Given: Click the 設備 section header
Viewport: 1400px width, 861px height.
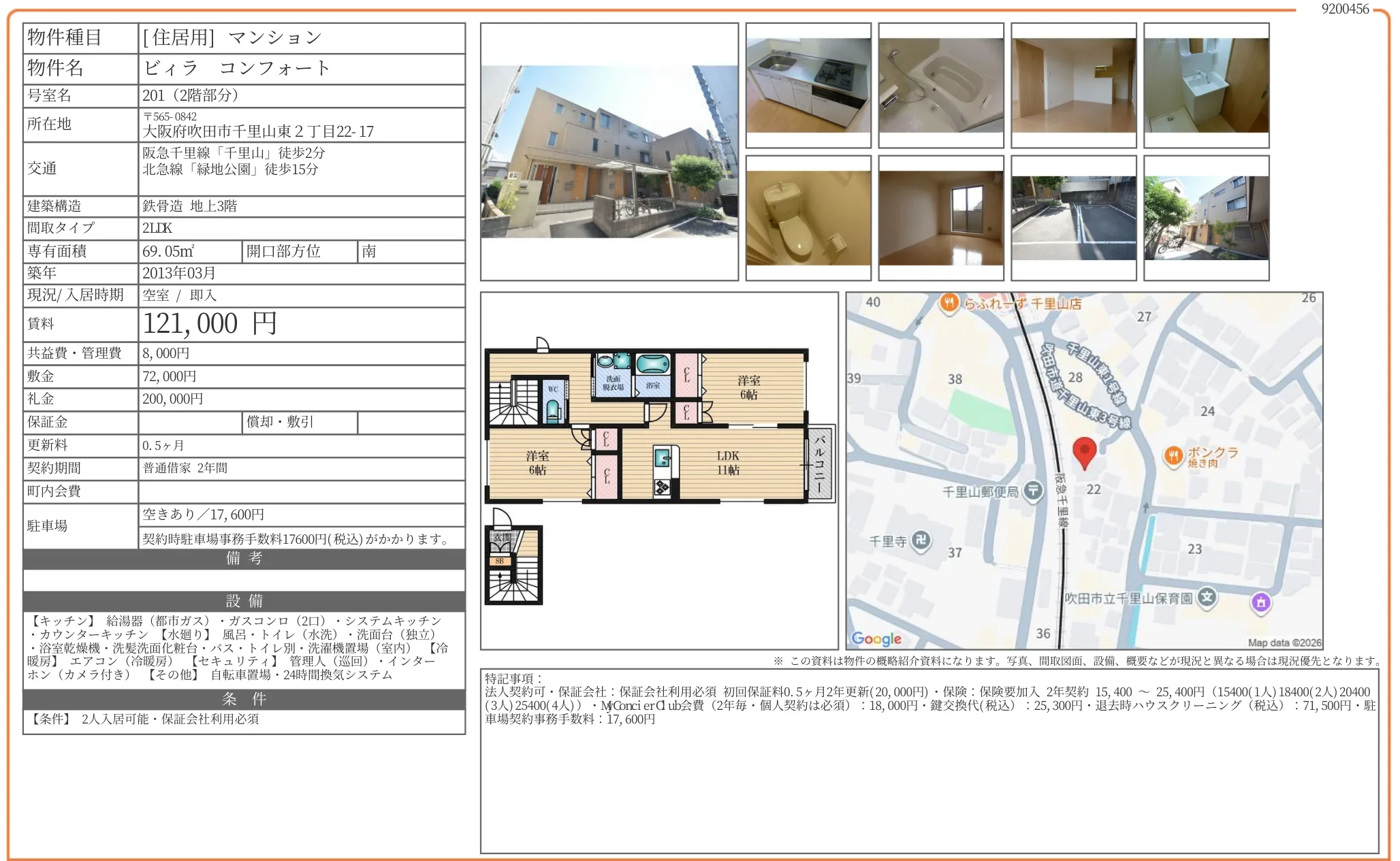Looking at the screenshot, I should (x=244, y=601).
